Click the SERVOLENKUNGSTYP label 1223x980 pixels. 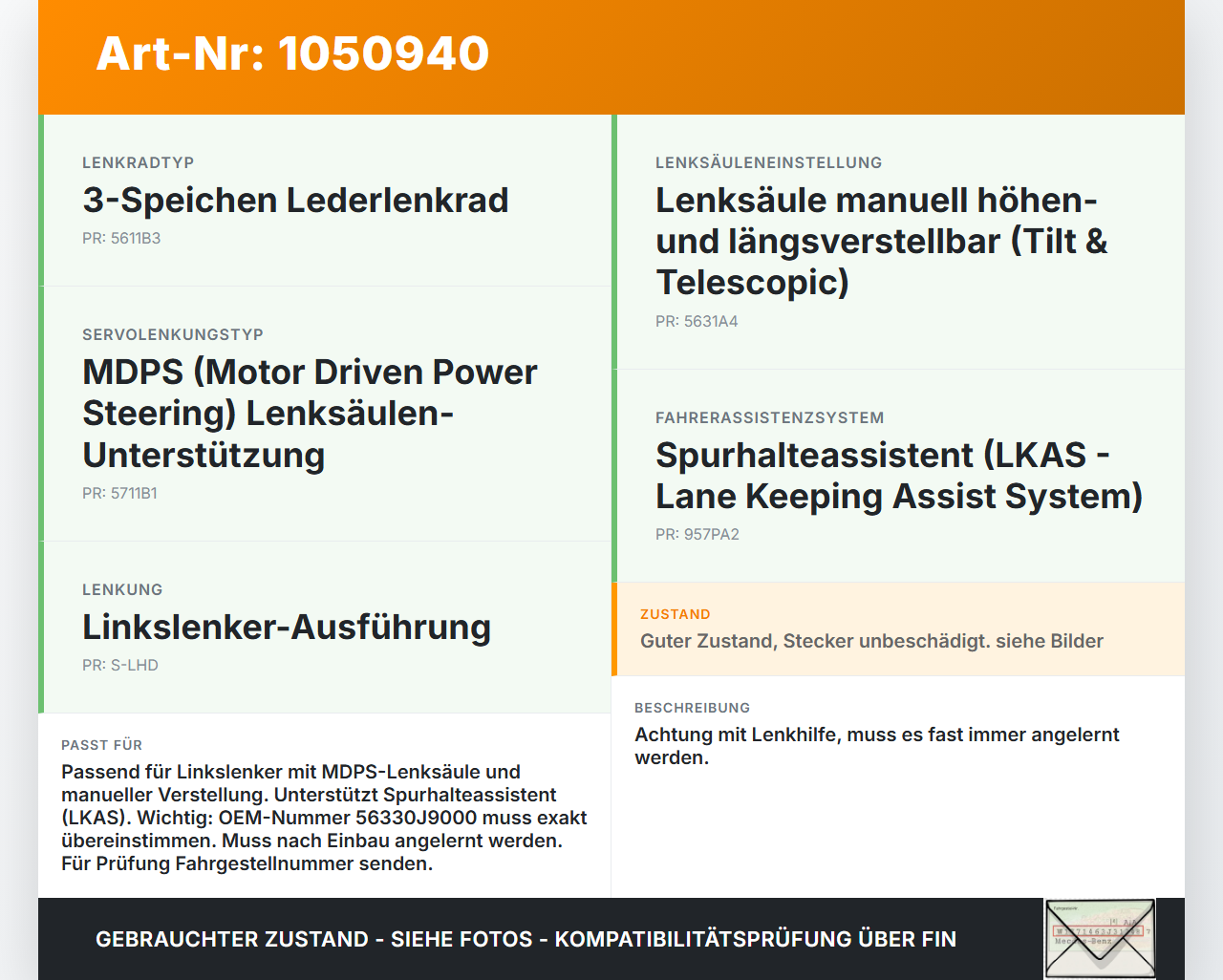[x=173, y=335]
